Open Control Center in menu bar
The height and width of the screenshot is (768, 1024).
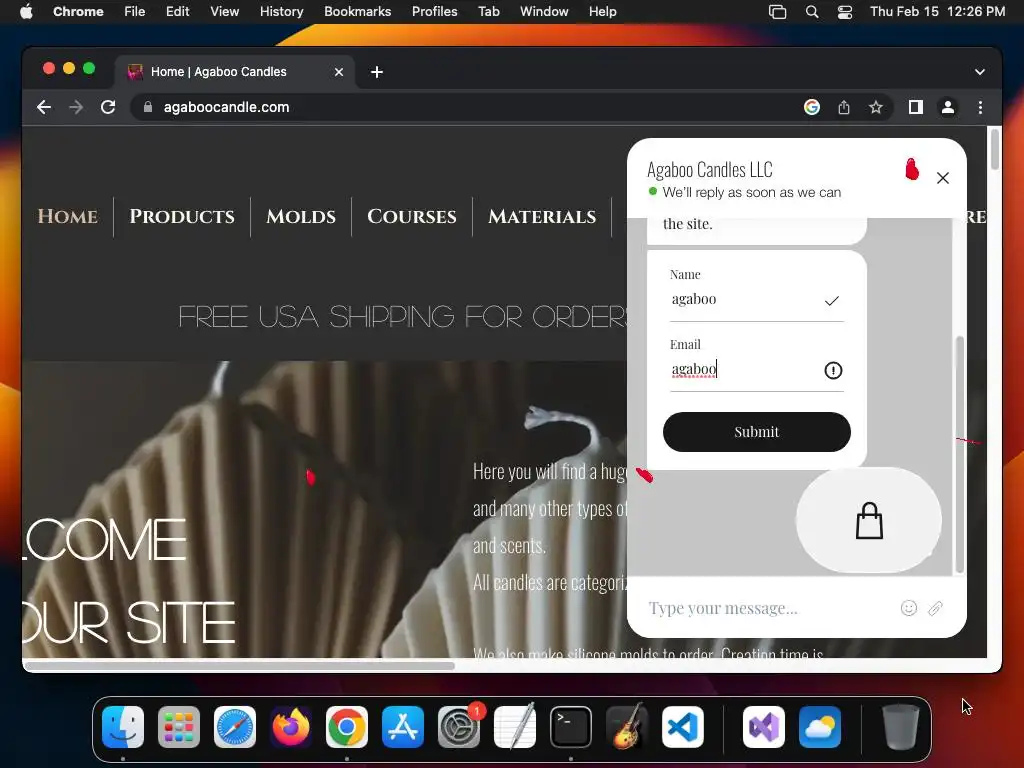[844, 12]
